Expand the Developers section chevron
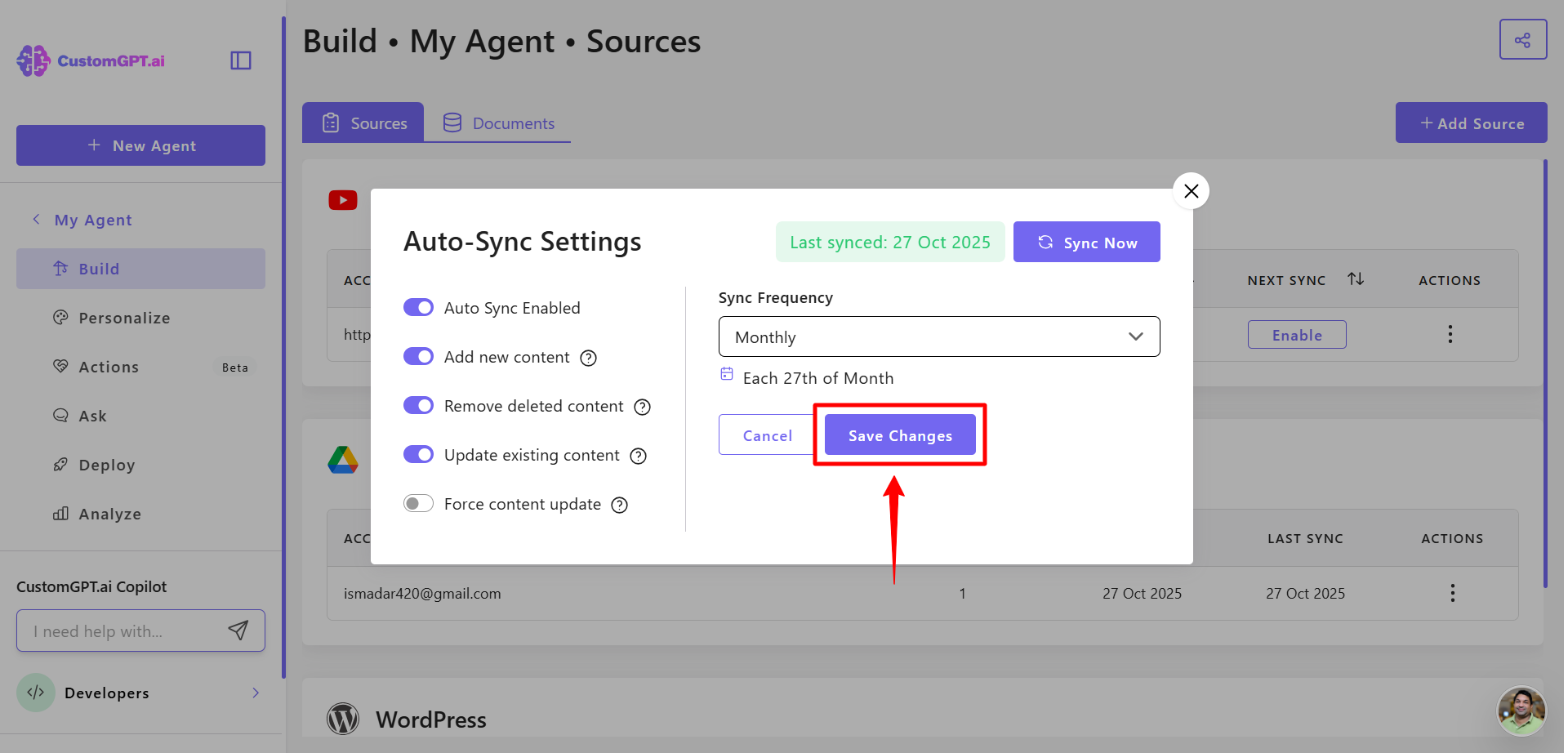The height and width of the screenshot is (753, 1568). point(256,693)
